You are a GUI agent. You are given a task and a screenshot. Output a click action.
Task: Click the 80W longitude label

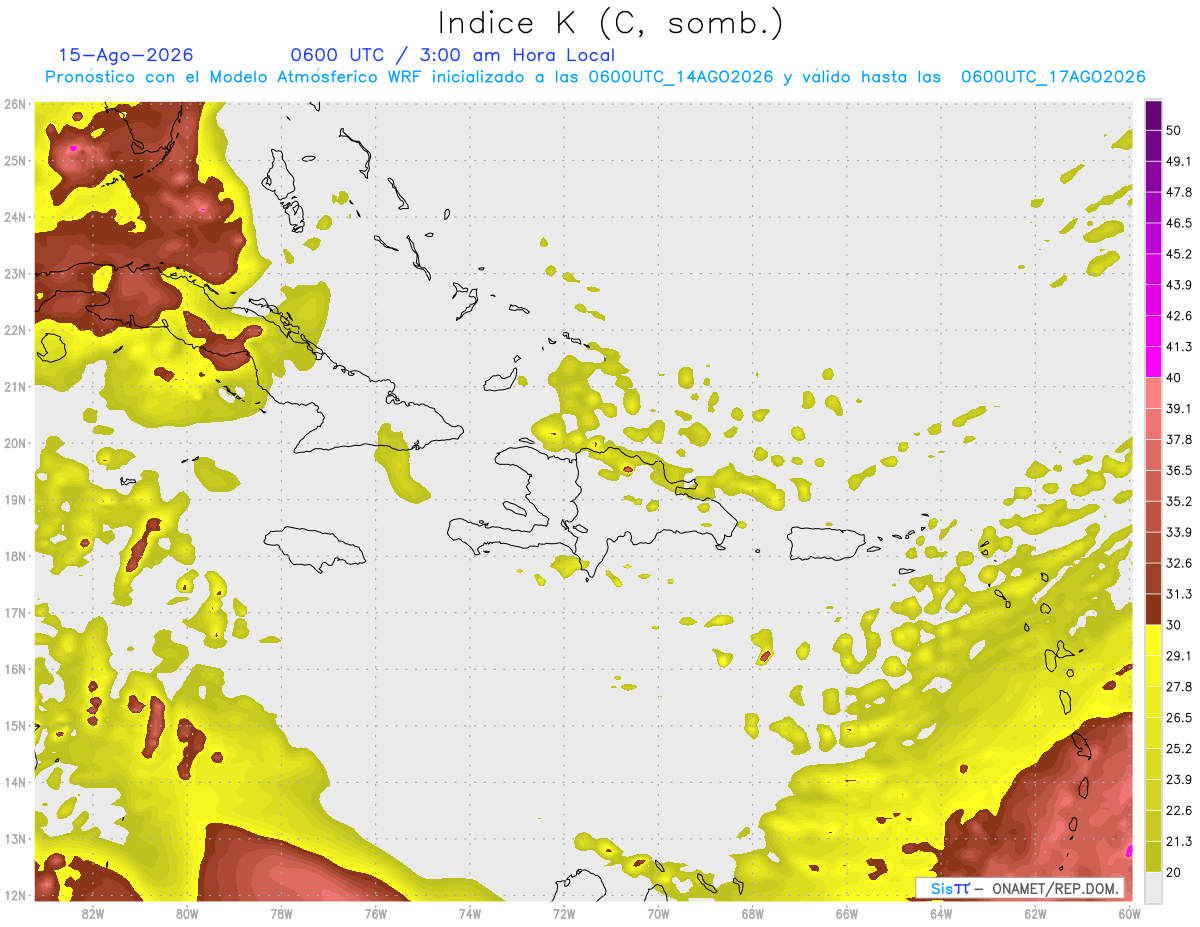coord(187,914)
